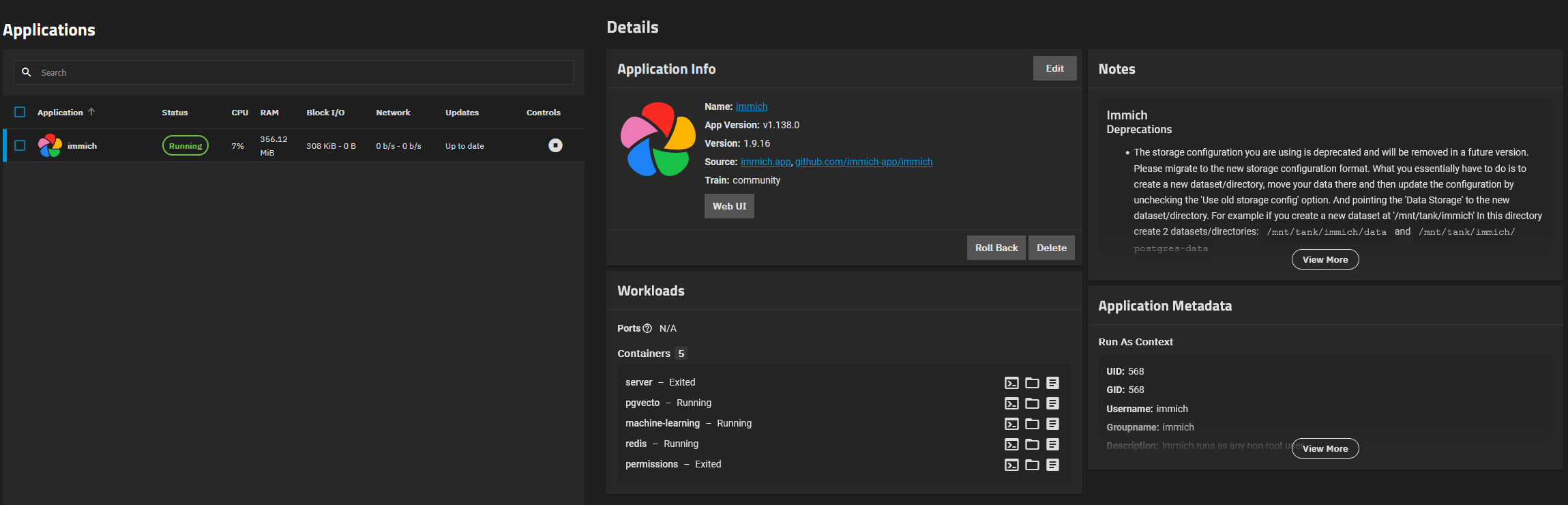Open the immich name link
The width and height of the screenshot is (1568, 505).
click(752, 106)
